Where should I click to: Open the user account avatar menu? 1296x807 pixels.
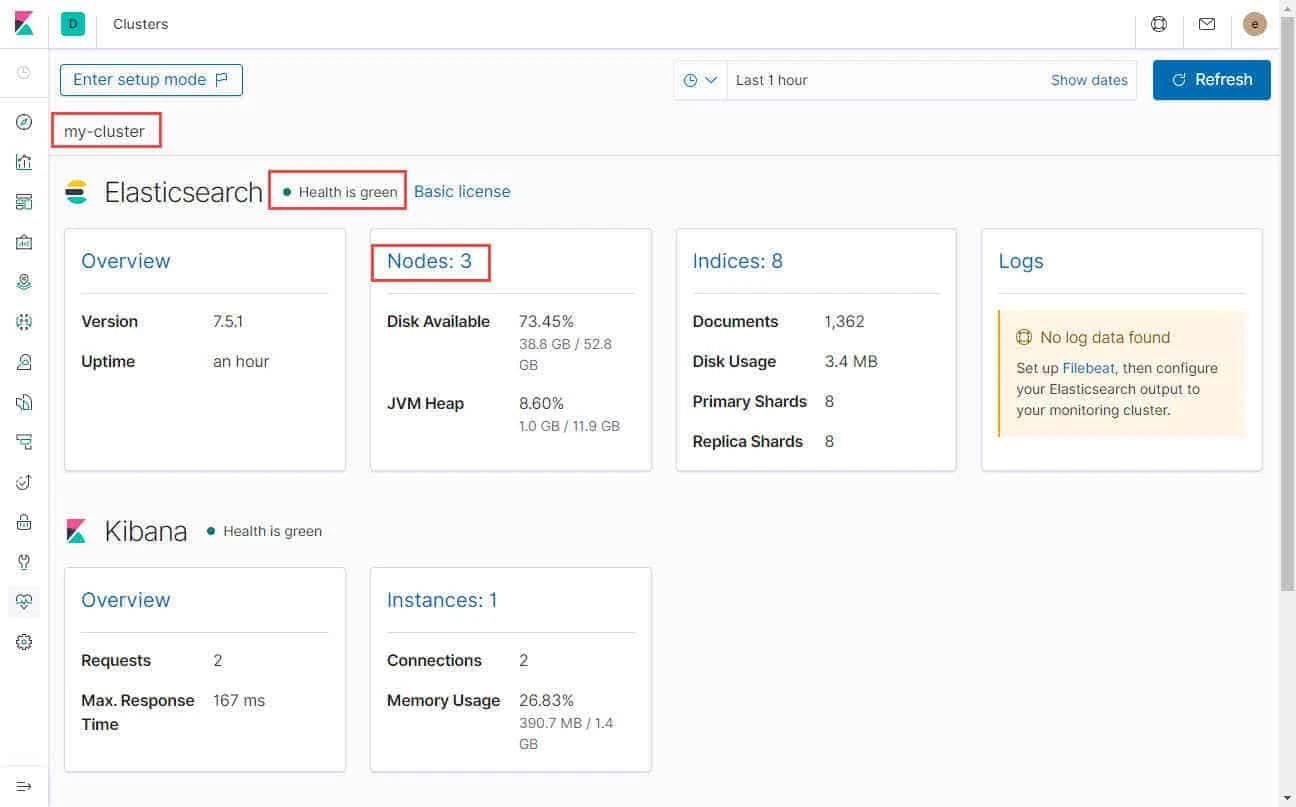pos(1254,23)
